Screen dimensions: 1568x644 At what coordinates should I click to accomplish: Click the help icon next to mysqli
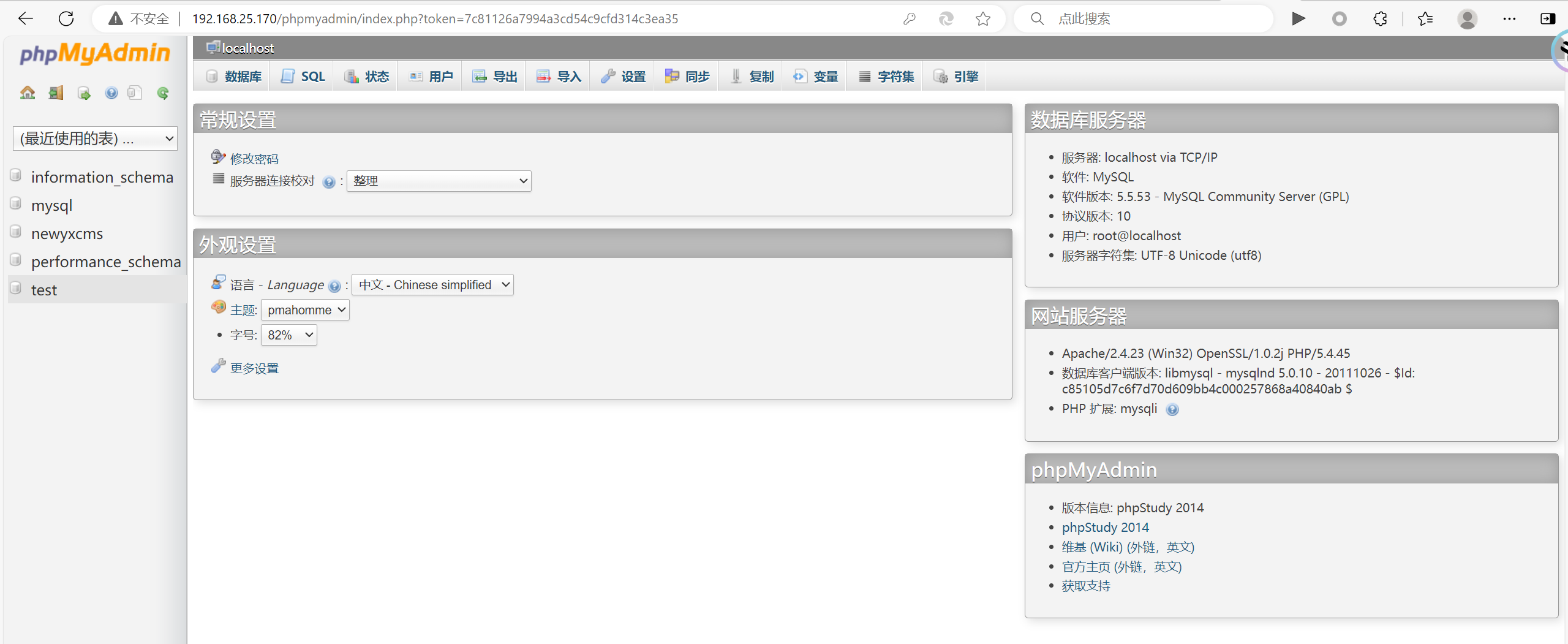(1172, 410)
